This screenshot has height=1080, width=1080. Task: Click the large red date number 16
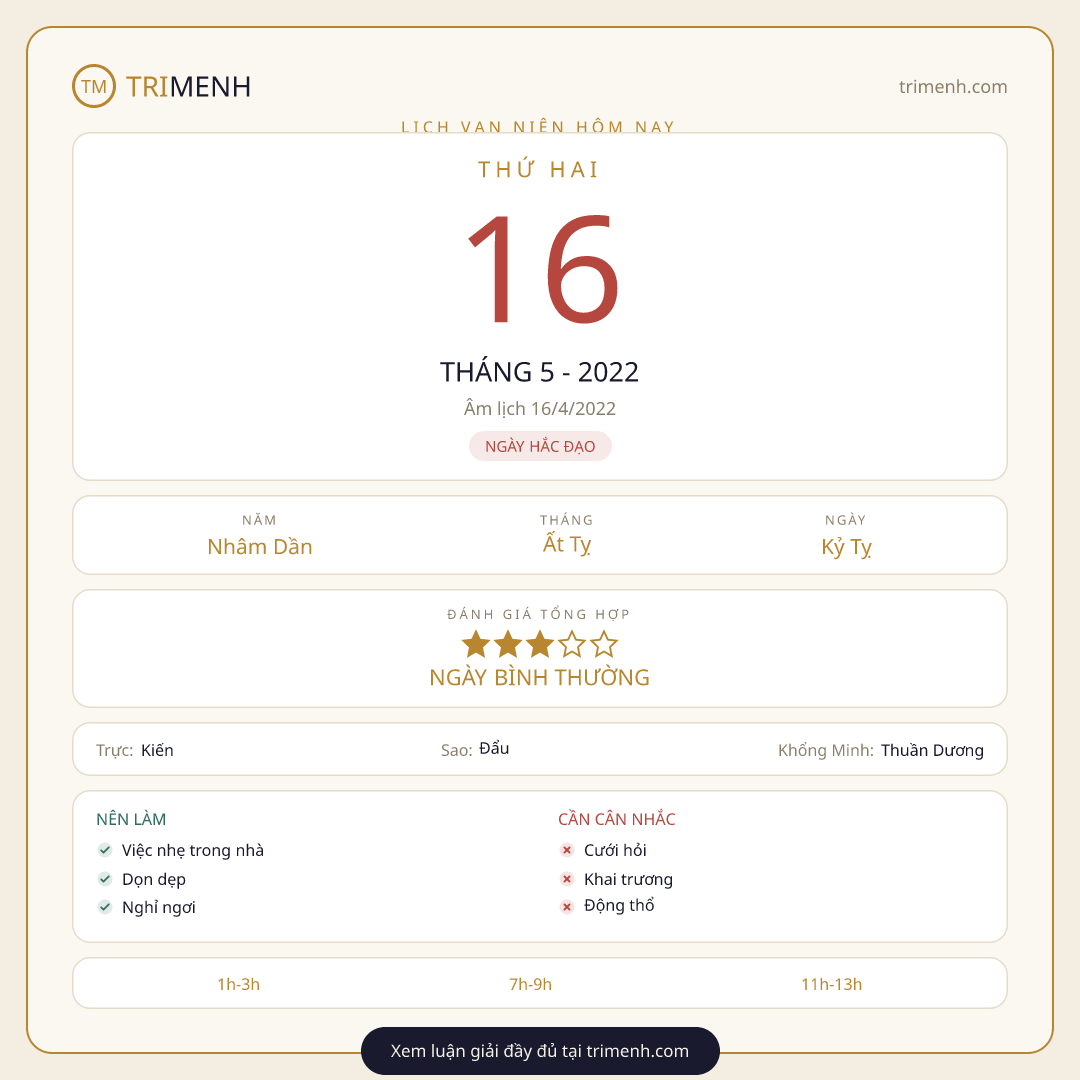(542, 269)
